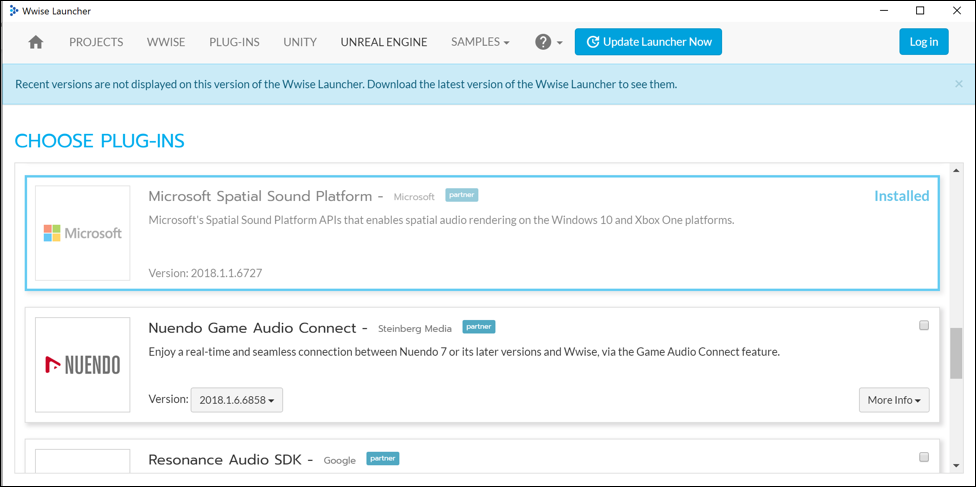This screenshot has height=487, width=976.
Task: Click the partner badge next to Steinberg Media
Action: (x=479, y=326)
